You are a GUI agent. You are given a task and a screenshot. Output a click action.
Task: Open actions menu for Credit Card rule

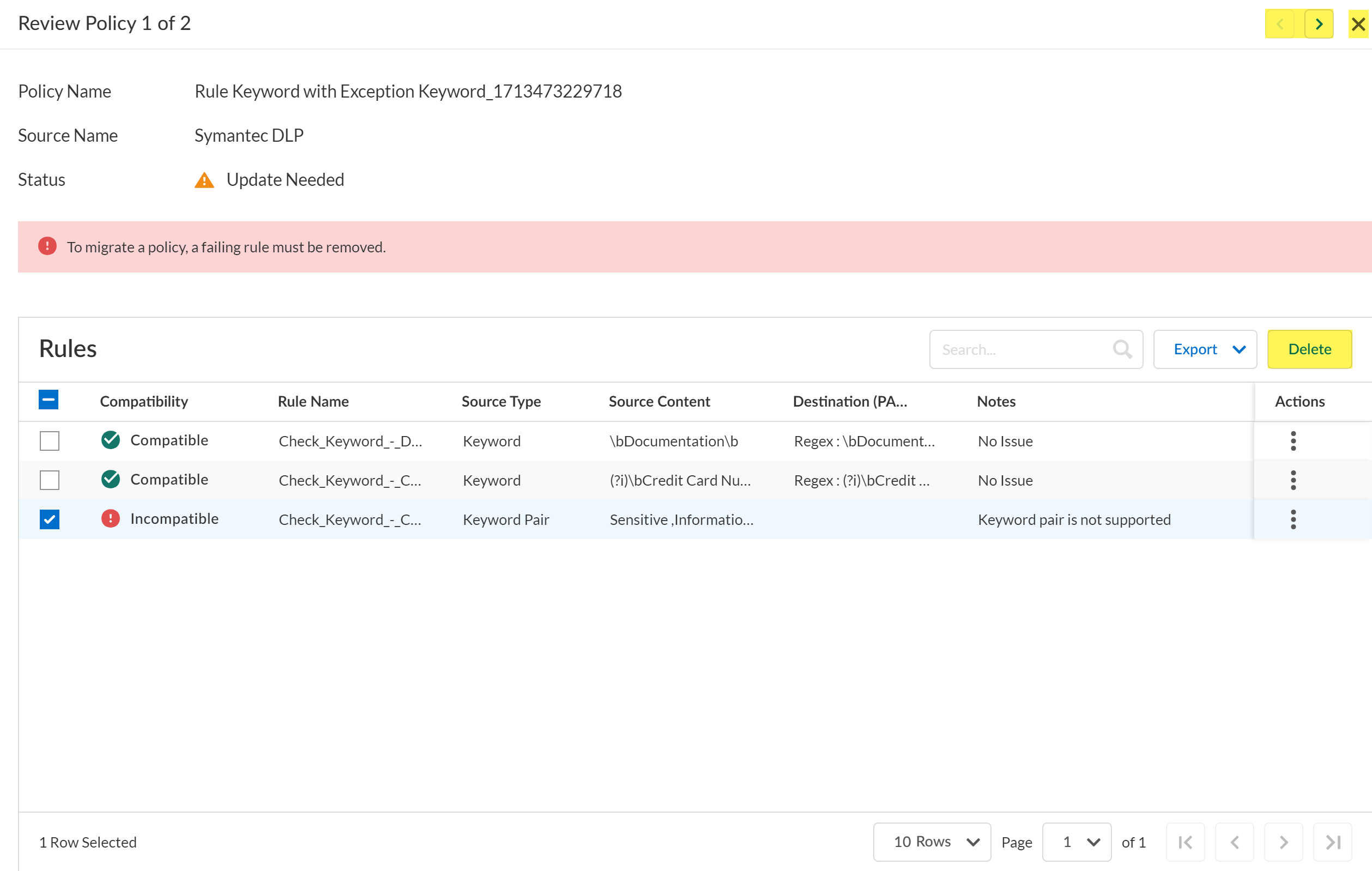tap(1293, 480)
